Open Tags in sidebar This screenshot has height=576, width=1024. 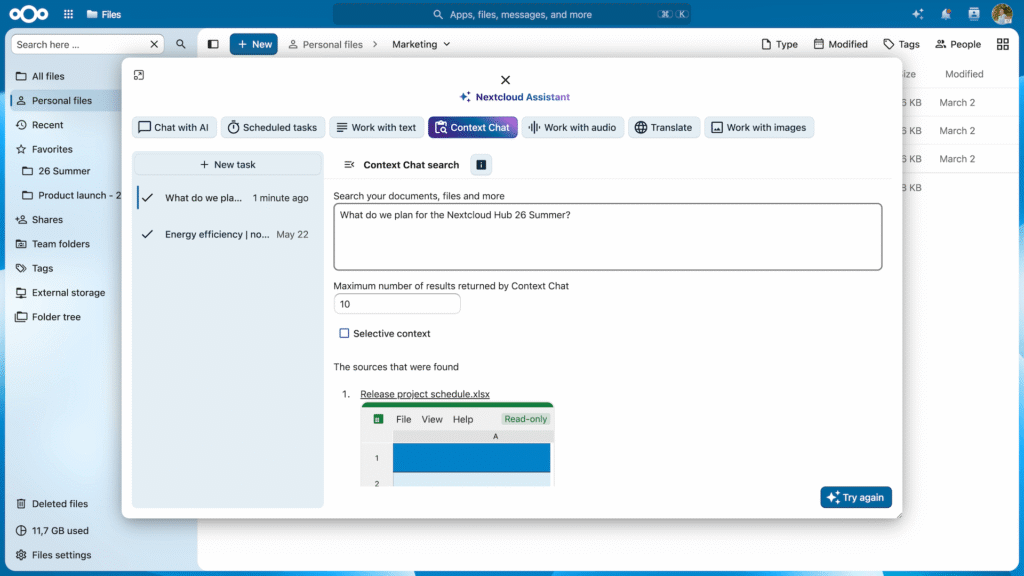65,268
